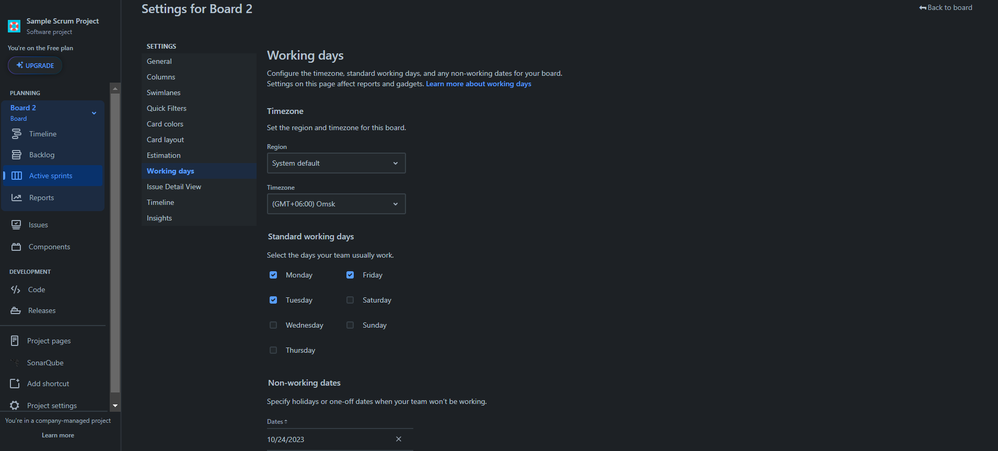Uncheck the Monday working day
Screen dimensions: 998x451
pyautogui.click(x=273, y=275)
